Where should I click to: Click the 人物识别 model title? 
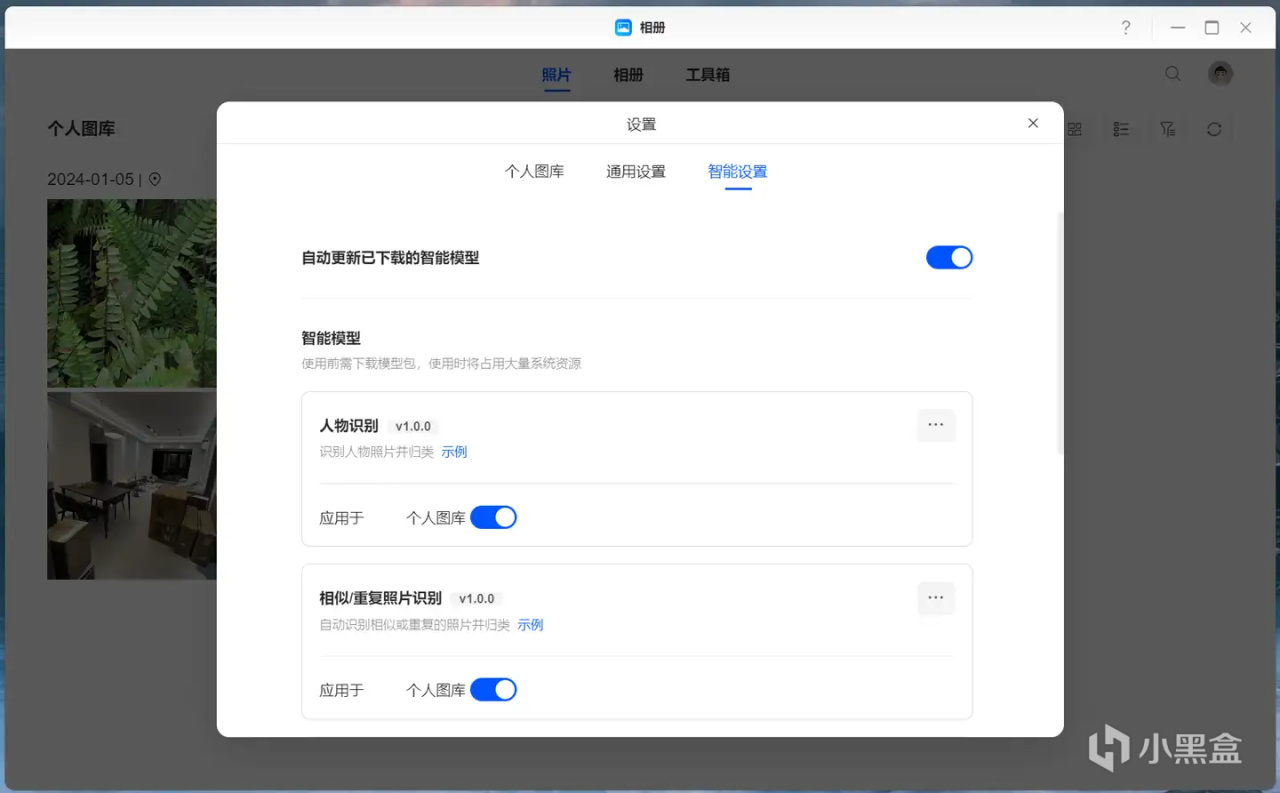(349, 426)
